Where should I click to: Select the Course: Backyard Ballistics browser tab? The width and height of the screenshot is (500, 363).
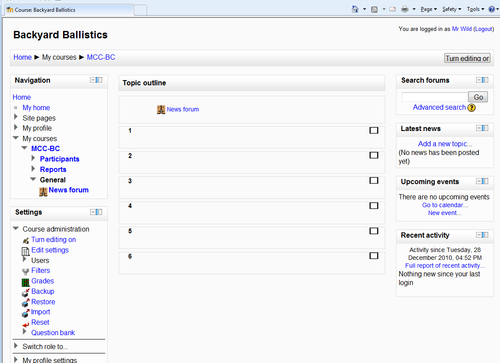point(69,10)
